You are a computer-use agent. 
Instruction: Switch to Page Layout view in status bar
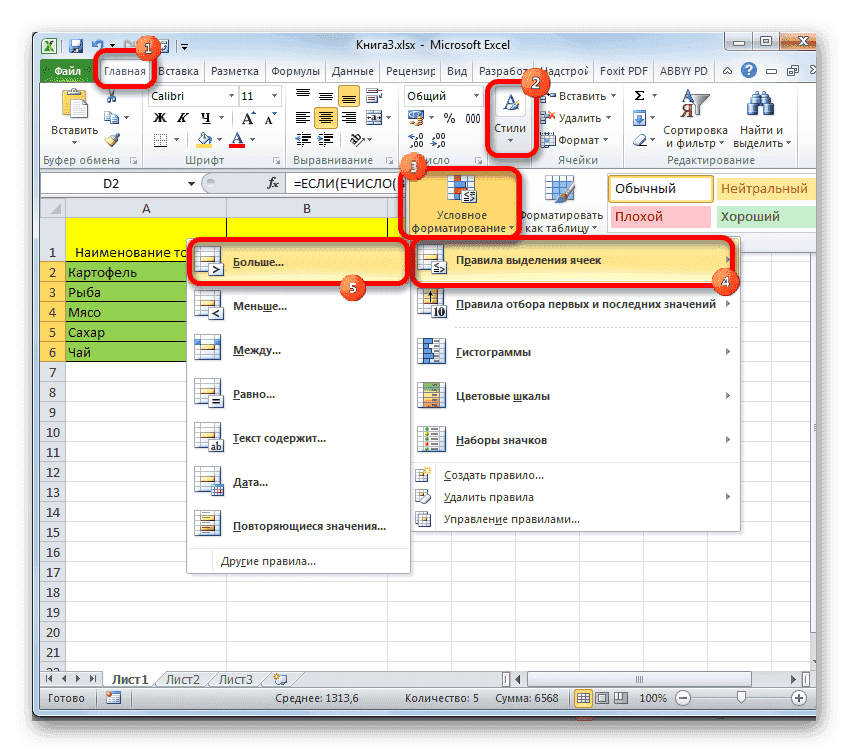(x=601, y=698)
